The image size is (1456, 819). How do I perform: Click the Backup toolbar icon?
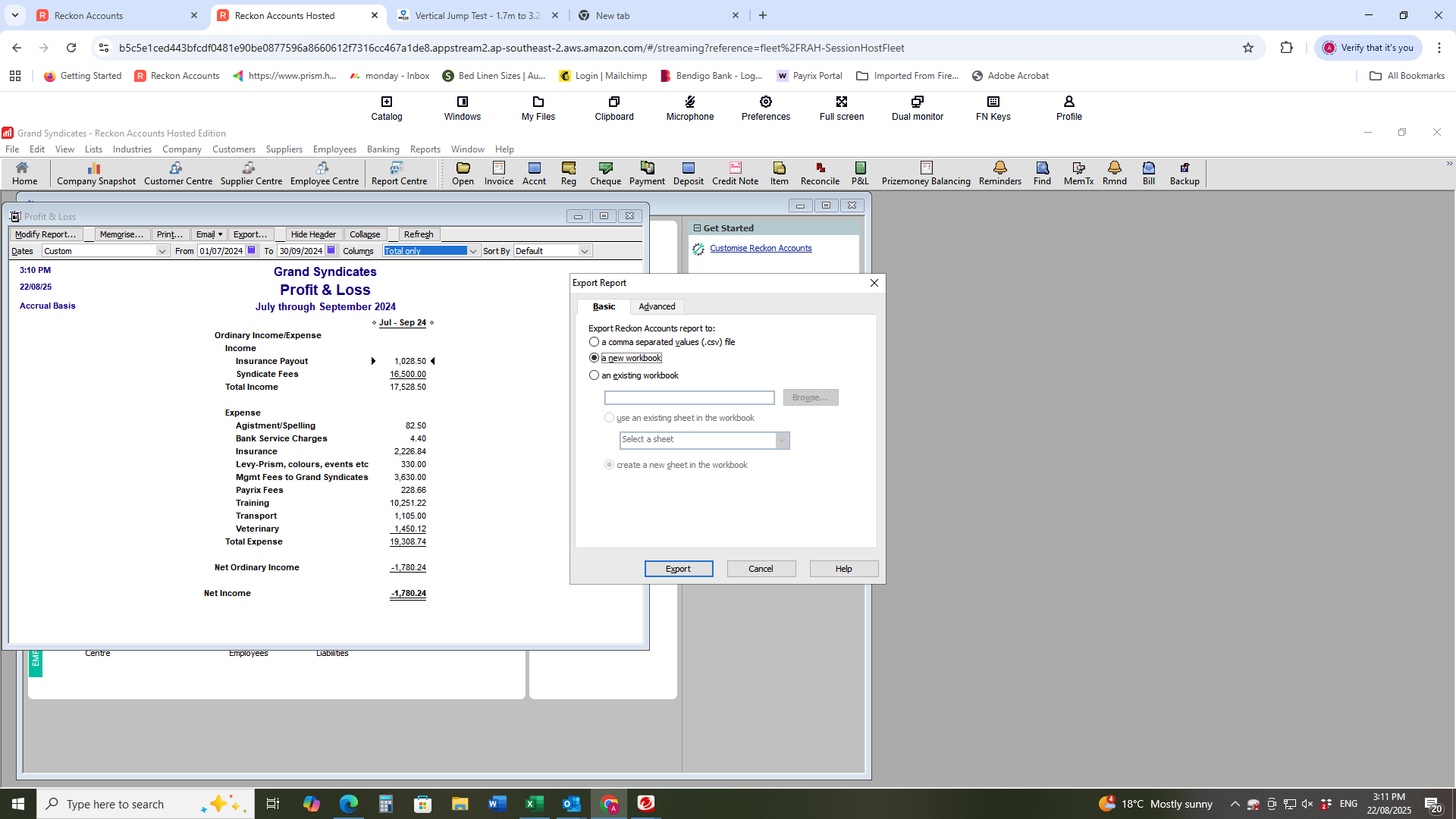(x=1184, y=173)
